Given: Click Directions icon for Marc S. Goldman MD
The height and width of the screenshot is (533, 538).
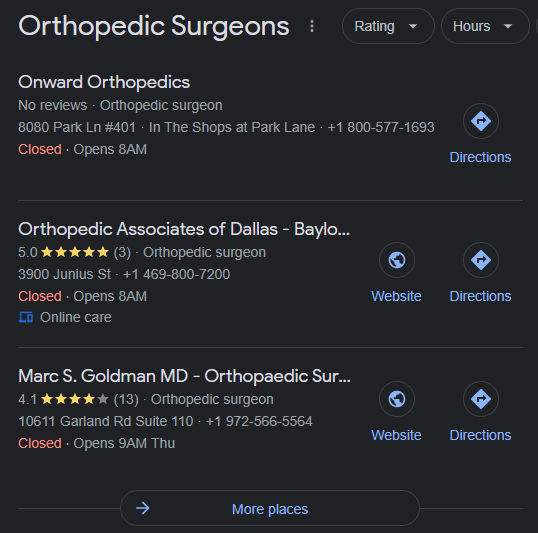Looking at the screenshot, I should click(x=481, y=399).
